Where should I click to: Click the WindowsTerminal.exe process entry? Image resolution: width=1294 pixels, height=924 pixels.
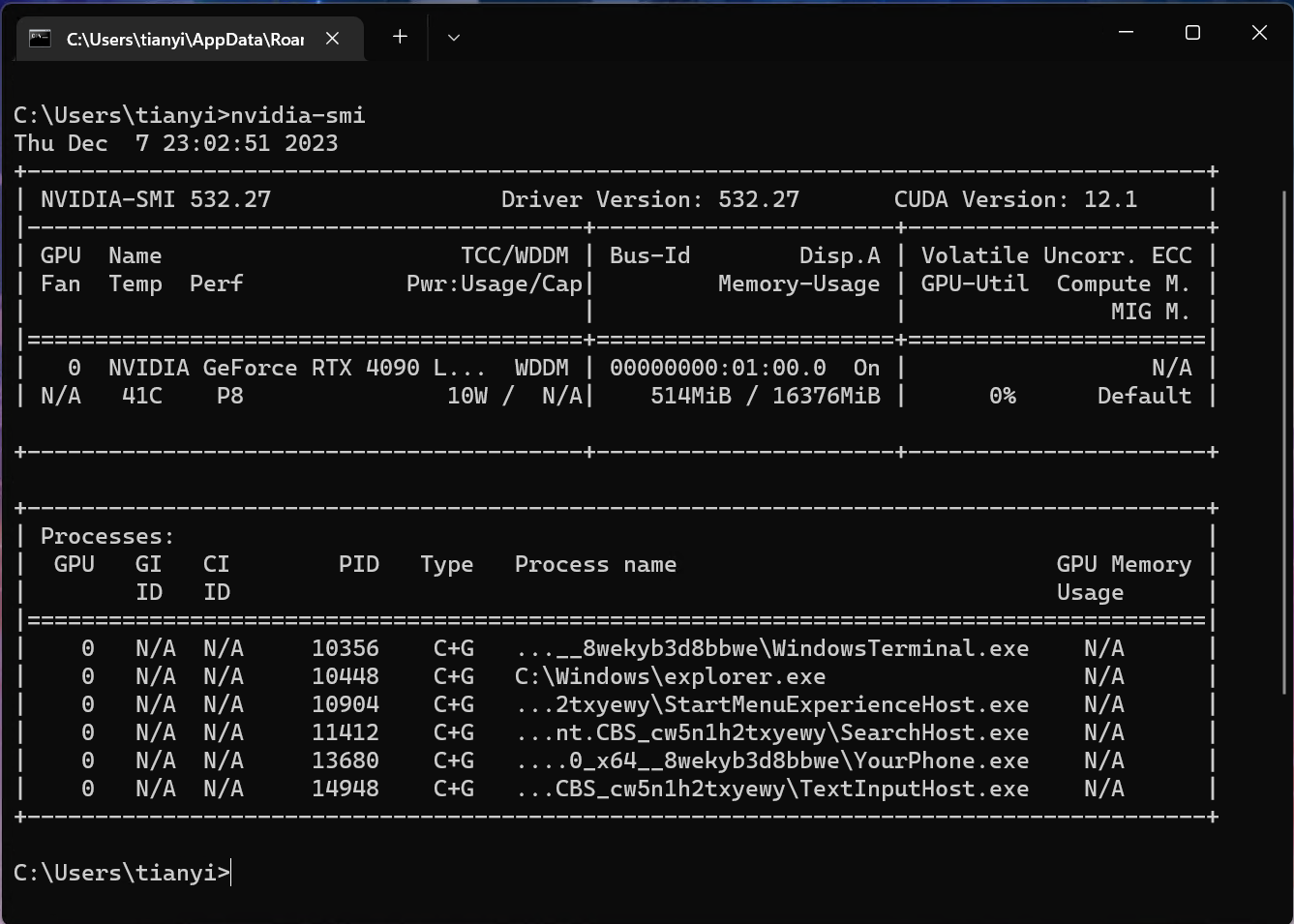coord(771,648)
